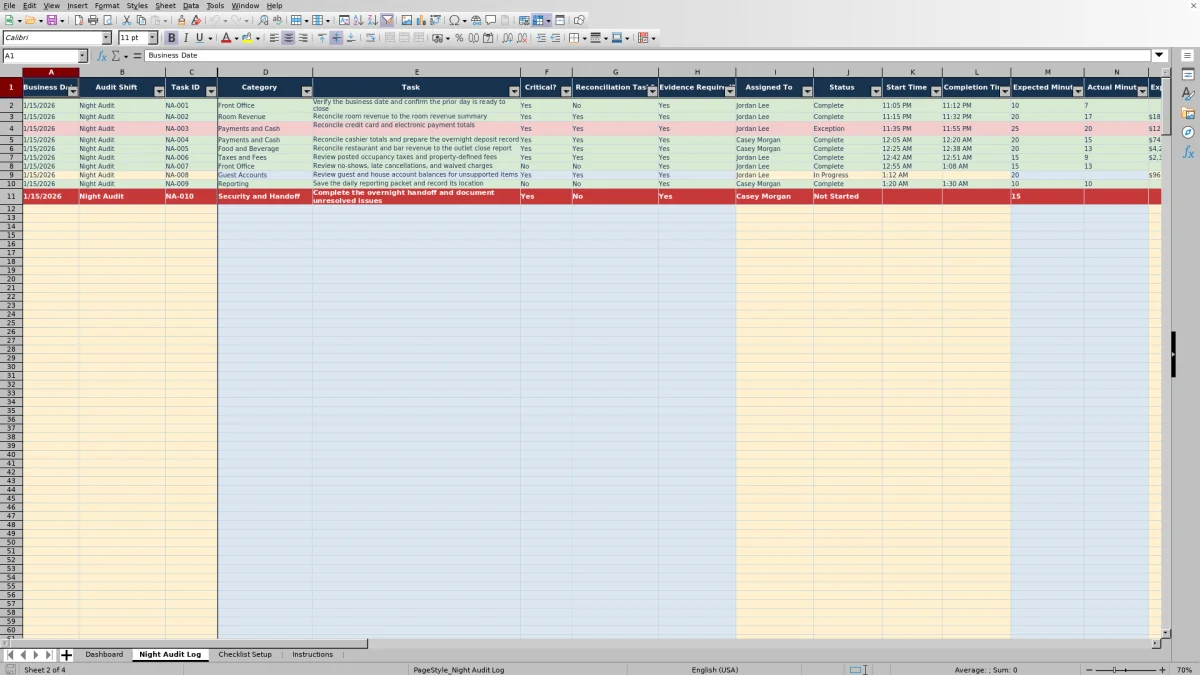This screenshot has width=1200, height=675.
Task: Switch to the Instructions sheet tab
Action: pos(312,654)
